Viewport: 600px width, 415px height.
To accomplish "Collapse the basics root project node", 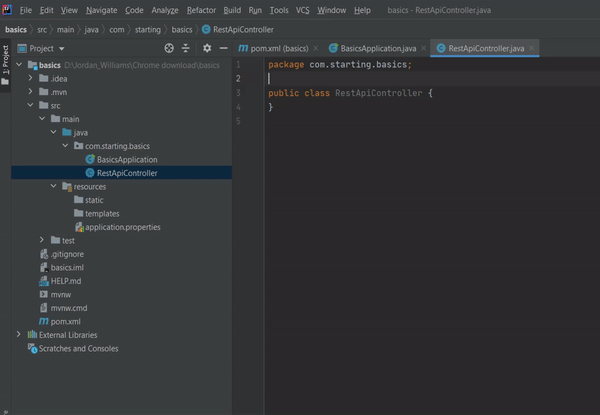I will tap(19, 65).
